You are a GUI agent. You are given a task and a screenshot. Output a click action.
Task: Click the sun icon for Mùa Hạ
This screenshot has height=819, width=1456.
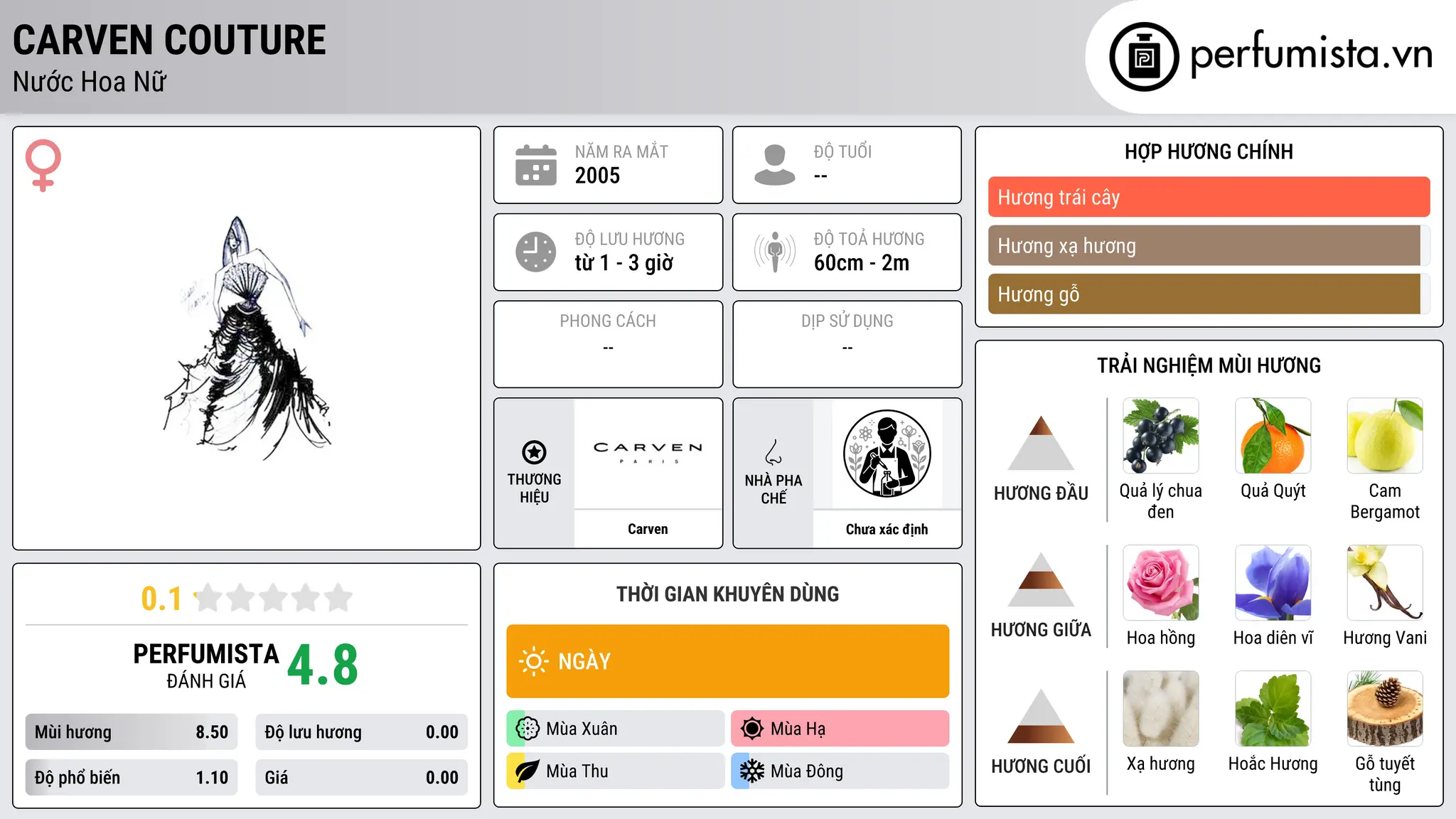point(752,729)
